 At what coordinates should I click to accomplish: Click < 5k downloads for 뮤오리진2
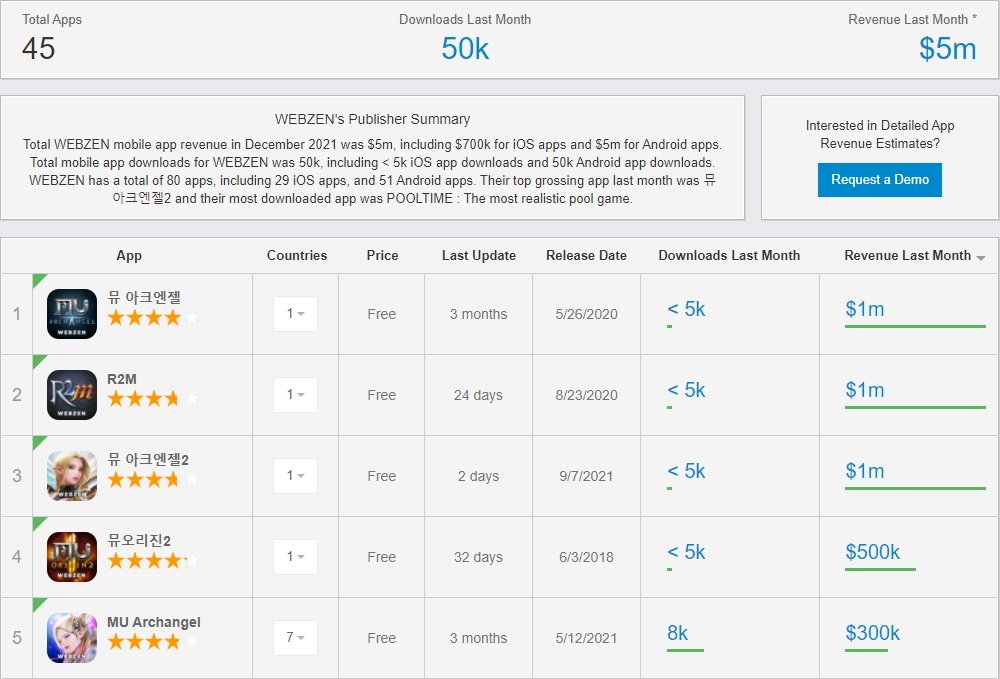pos(686,552)
